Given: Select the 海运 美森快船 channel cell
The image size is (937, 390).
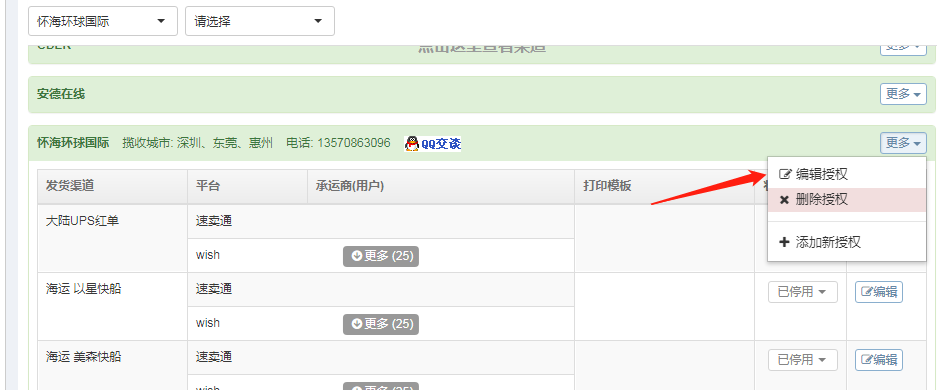Looking at the screenshot, I should [112, 365].
